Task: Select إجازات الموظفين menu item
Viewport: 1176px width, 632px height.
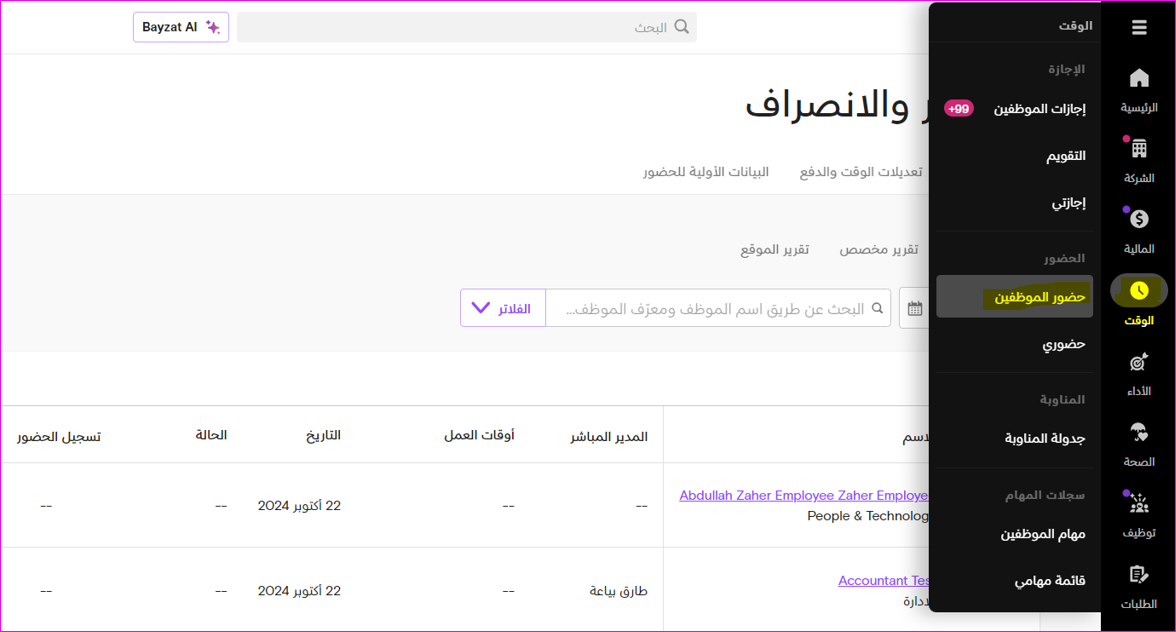Action: pyautogui.click(x=1039, y=109)
